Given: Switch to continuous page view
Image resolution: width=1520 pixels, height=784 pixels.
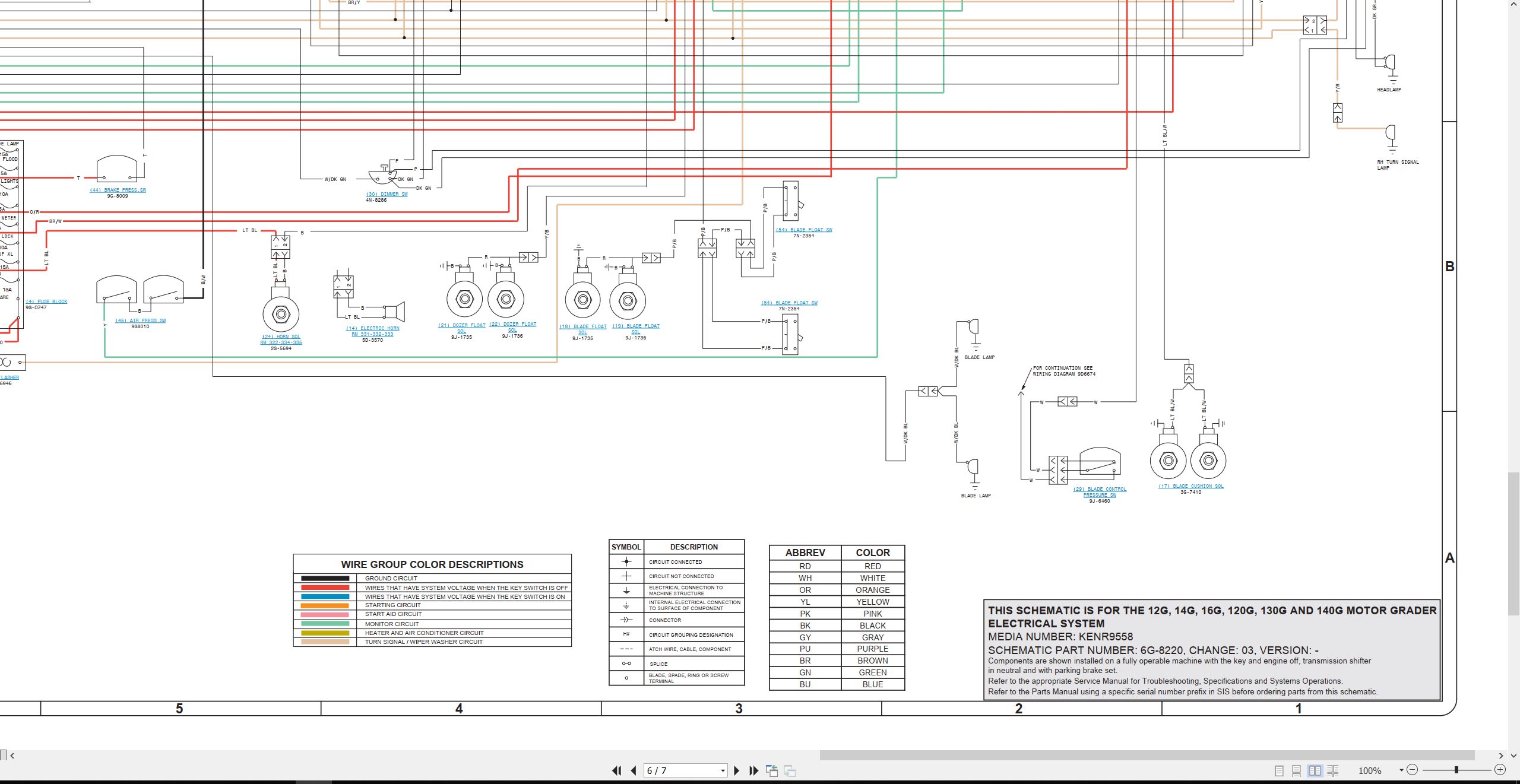Looking at the screenshot, I should click(1297, 770).
